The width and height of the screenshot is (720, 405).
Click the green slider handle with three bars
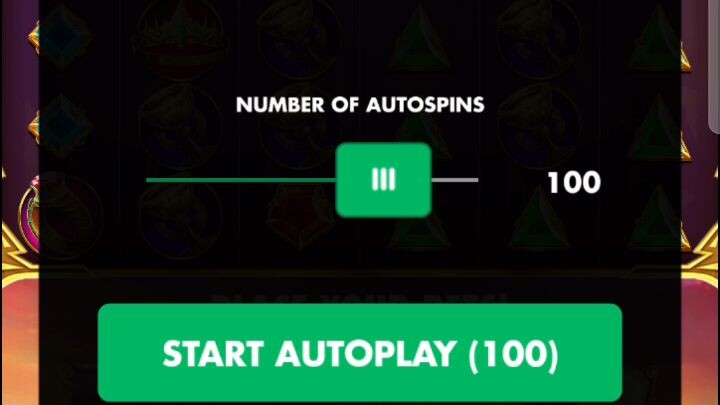point(383,180)
